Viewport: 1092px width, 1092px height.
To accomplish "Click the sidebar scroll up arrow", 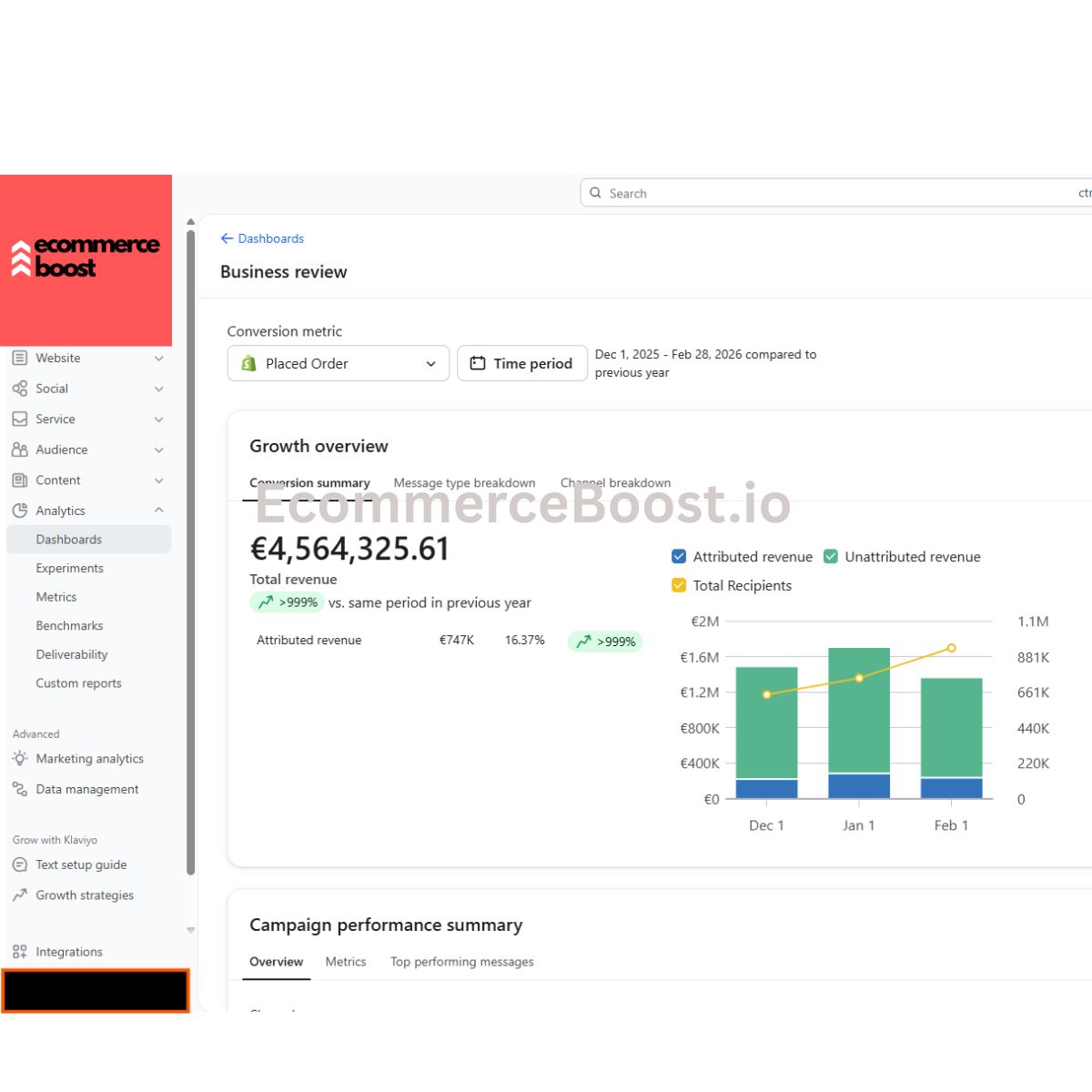I will tap(191, 221).
